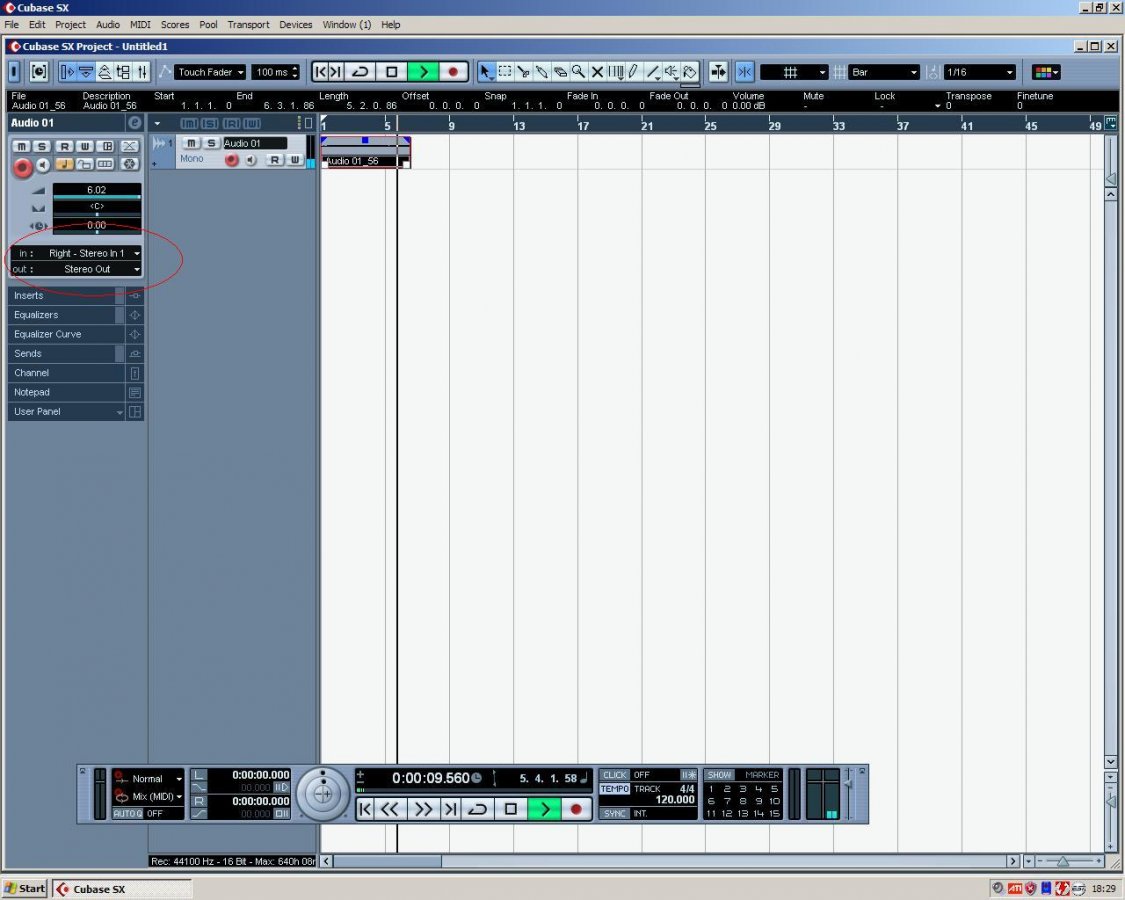
Task: Open the Pool via toolbar icon
Action: tap(123, 72)
